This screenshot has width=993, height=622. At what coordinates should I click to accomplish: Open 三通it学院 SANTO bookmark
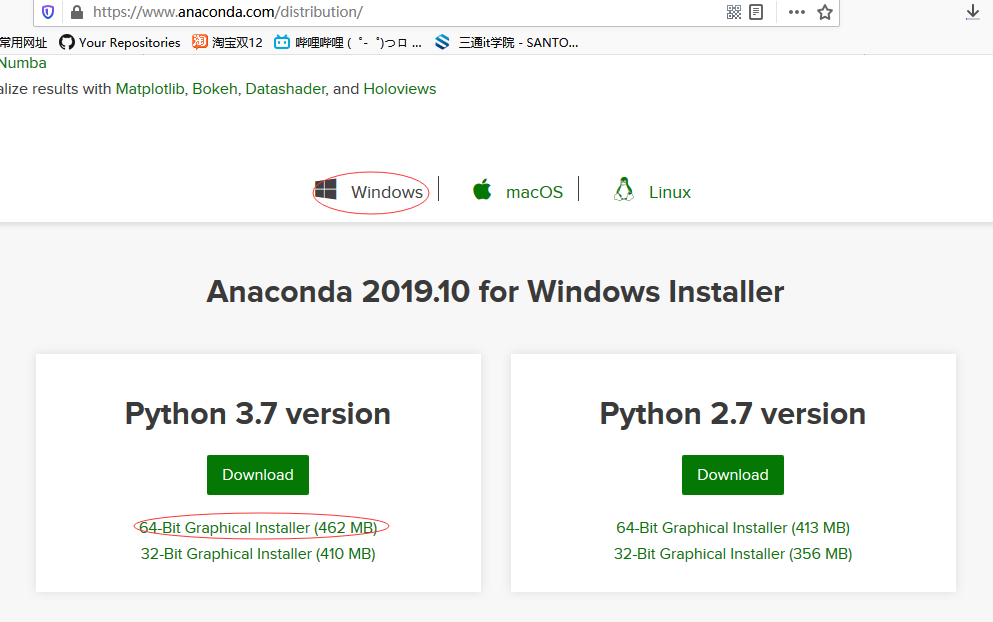(x=507, y=42)
